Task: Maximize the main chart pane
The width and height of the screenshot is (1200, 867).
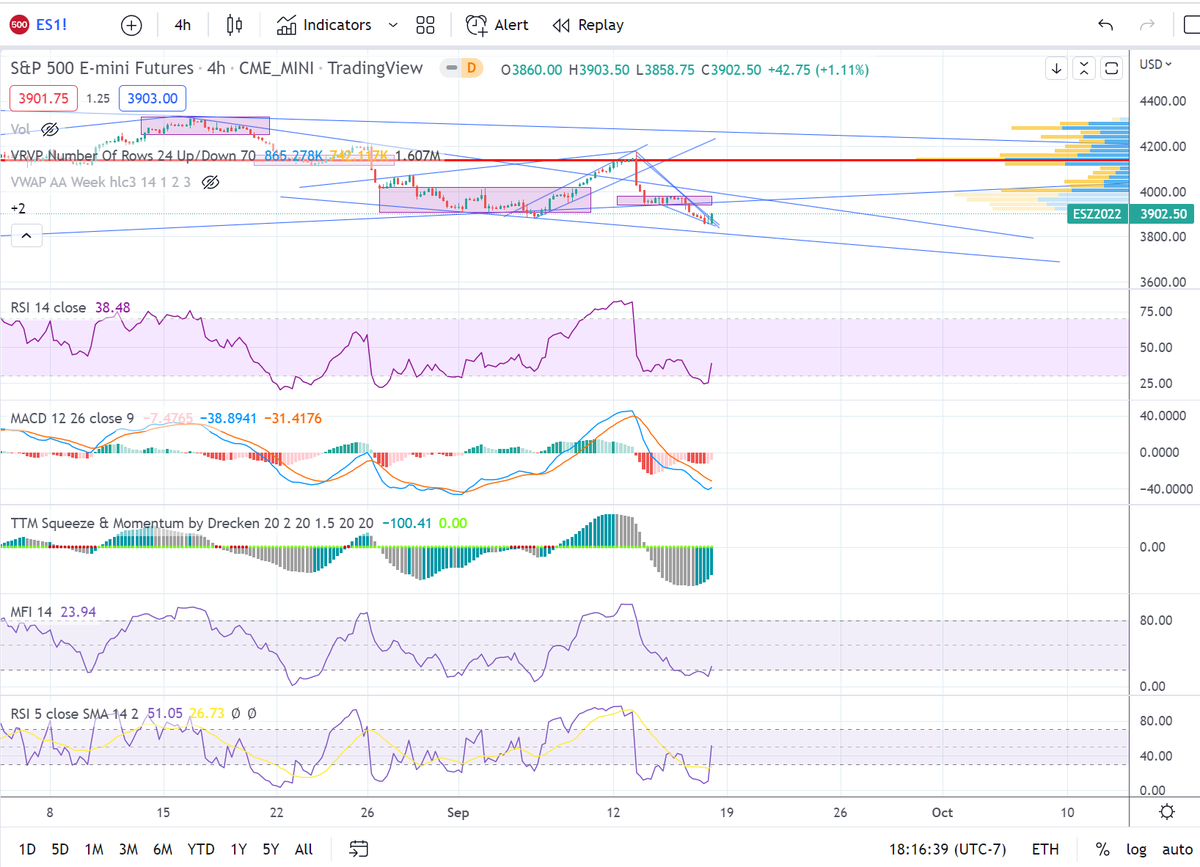Action: pos(1112,69)
